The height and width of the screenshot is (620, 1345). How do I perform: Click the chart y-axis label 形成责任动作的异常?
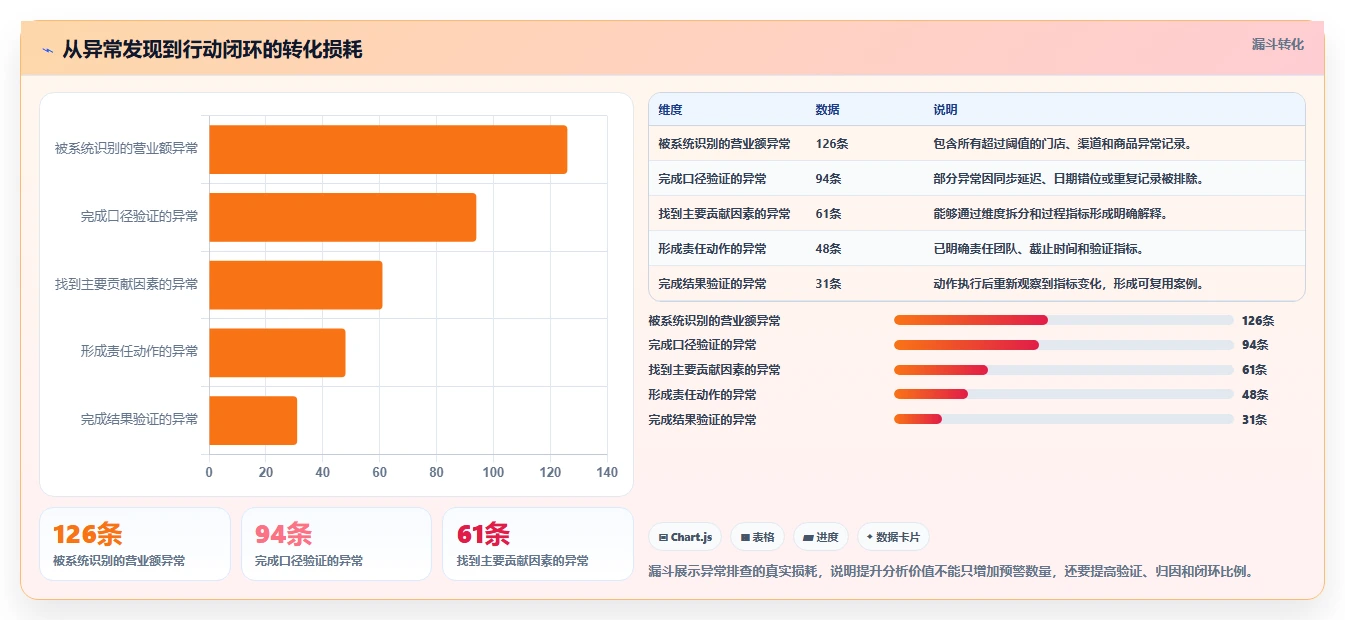coord(139,352)
